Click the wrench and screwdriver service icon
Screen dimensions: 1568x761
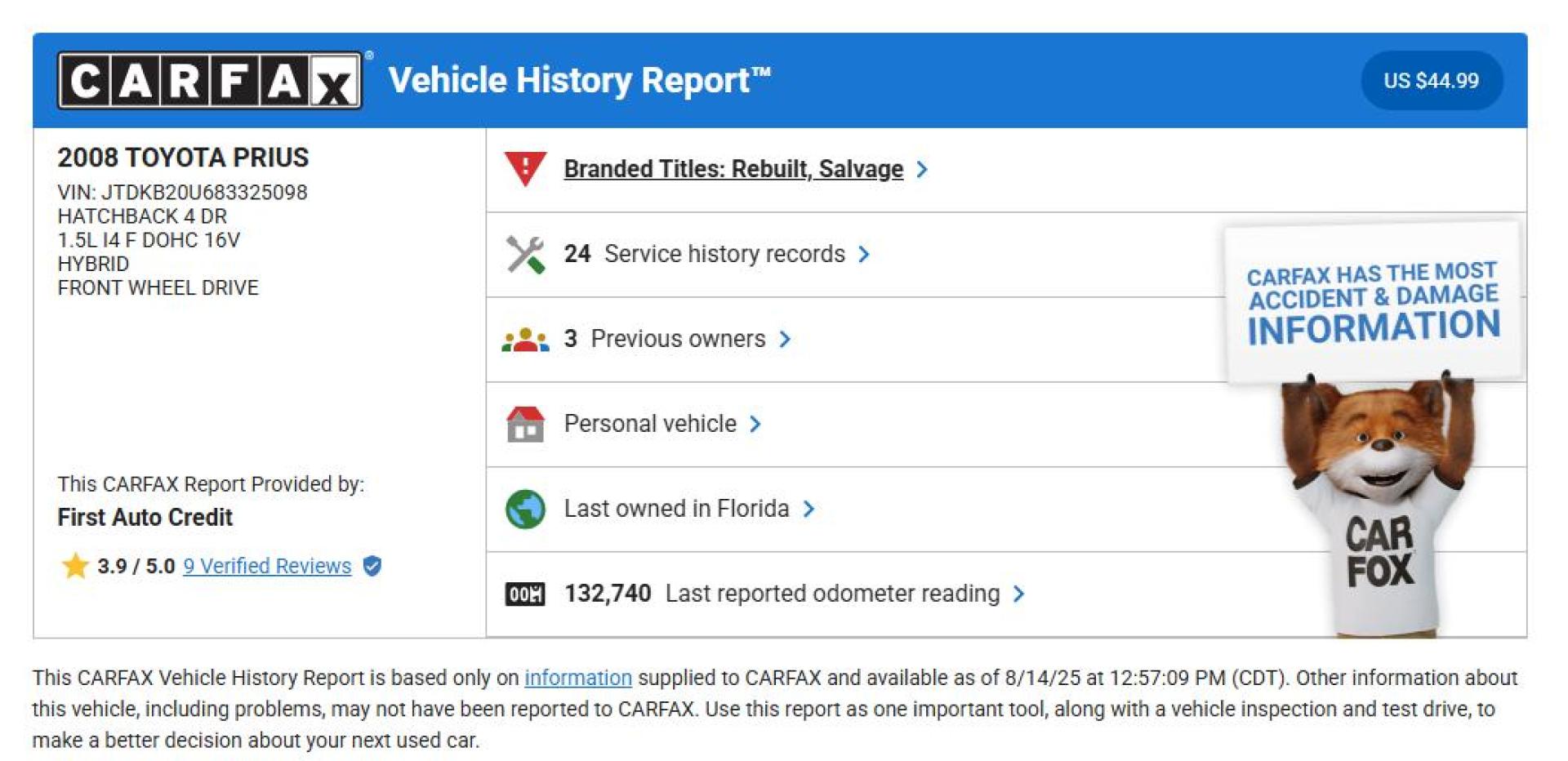pos(525,254)
